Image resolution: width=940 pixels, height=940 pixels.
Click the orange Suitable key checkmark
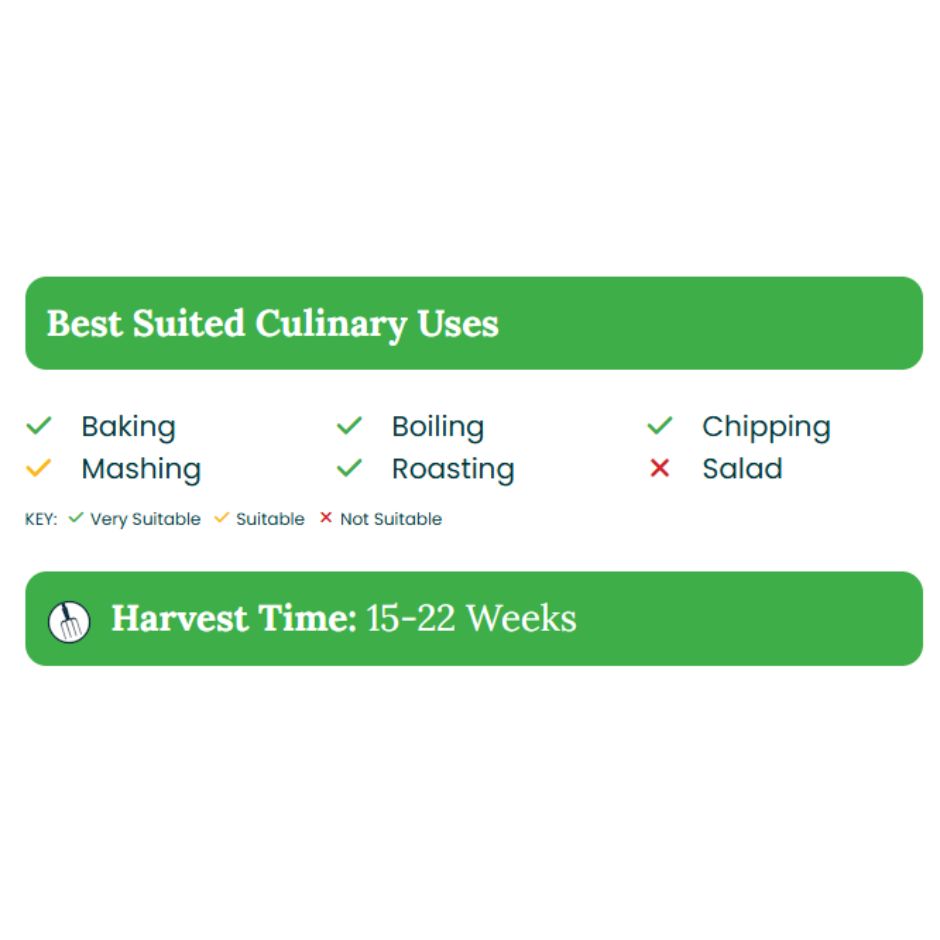coord(221,517)
